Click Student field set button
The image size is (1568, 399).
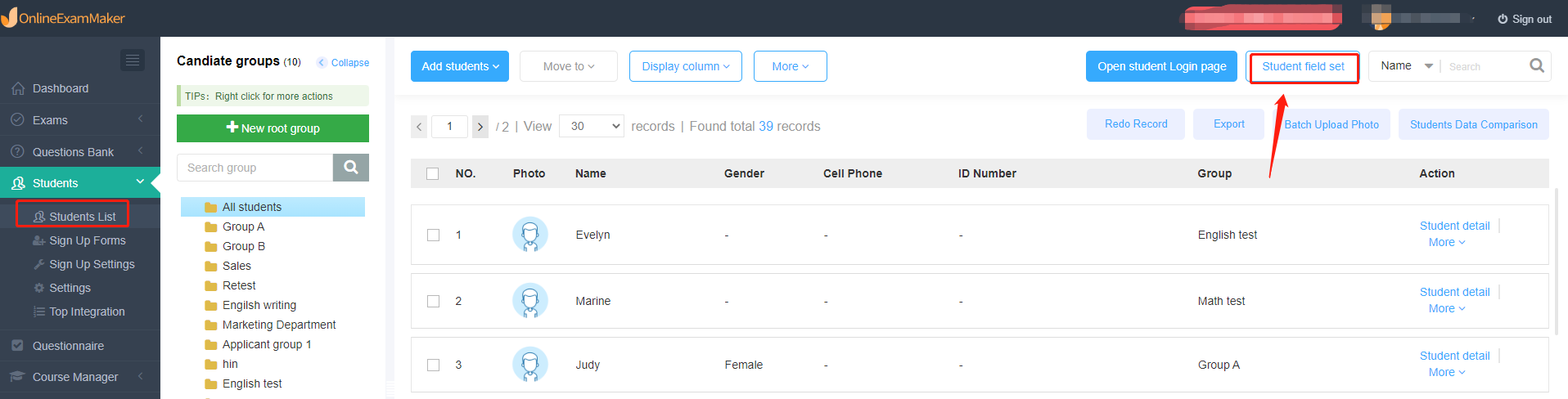point(1304,66)
